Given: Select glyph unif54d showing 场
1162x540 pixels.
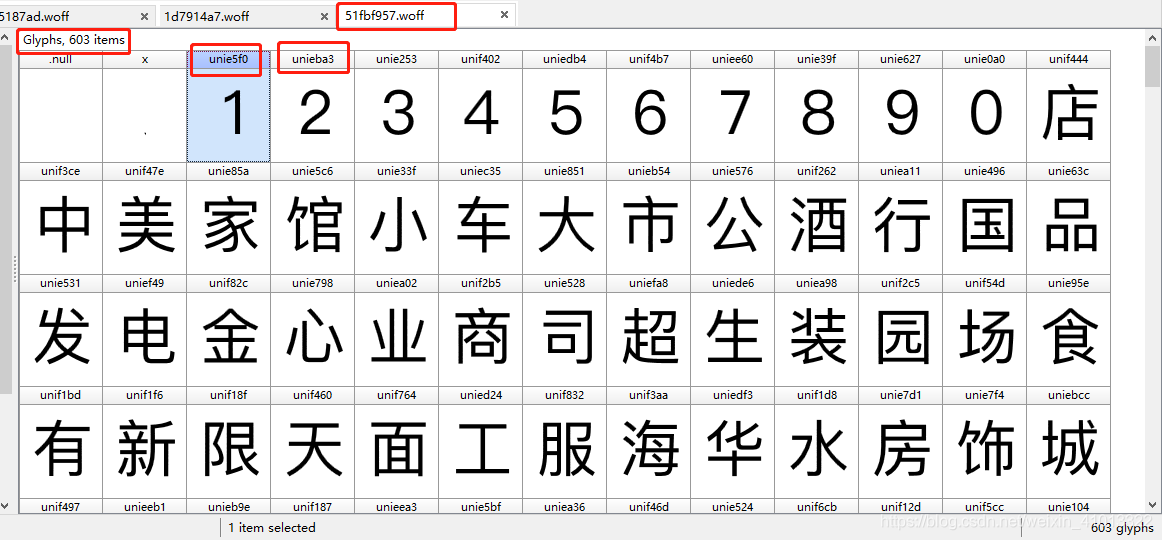Looking at the screenshot, I should click(x=985, y=330).
